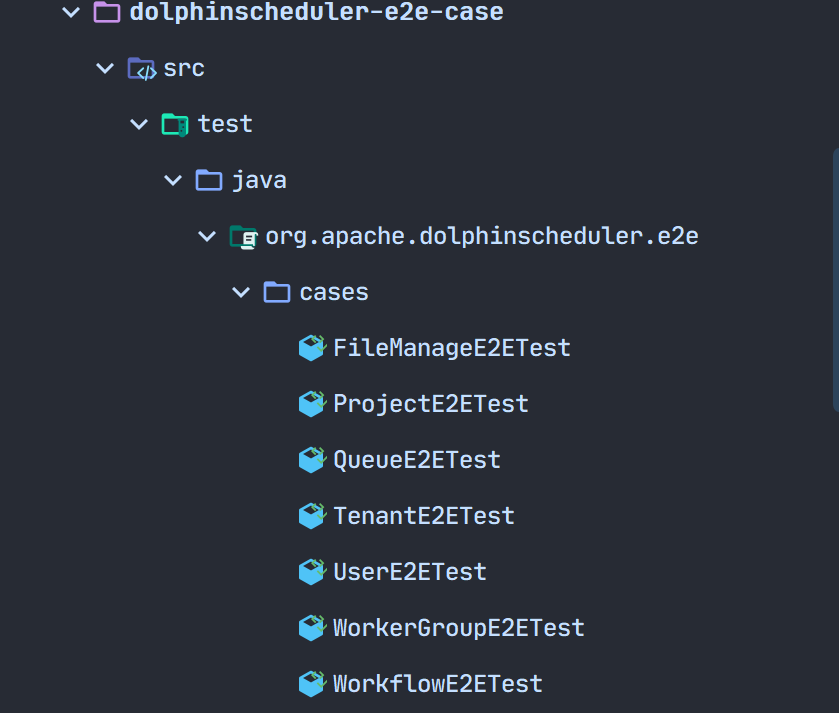
Task: Collapse the cases folder chevron
Action: 241,292
